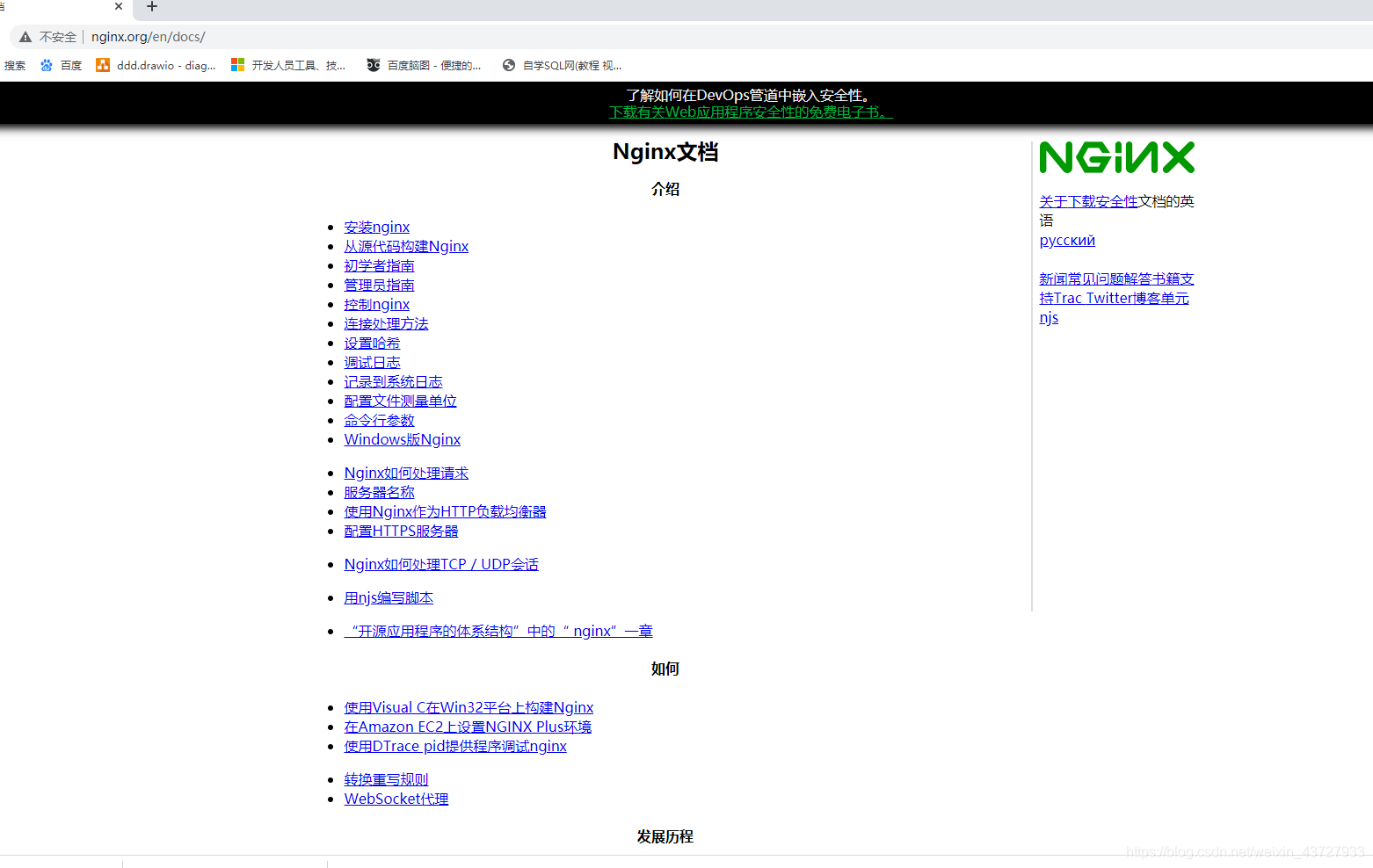The width and height of the screenshot is (1373, 868).
Task: Open the sidebar njs link
Action: [x=1049, y=317]
